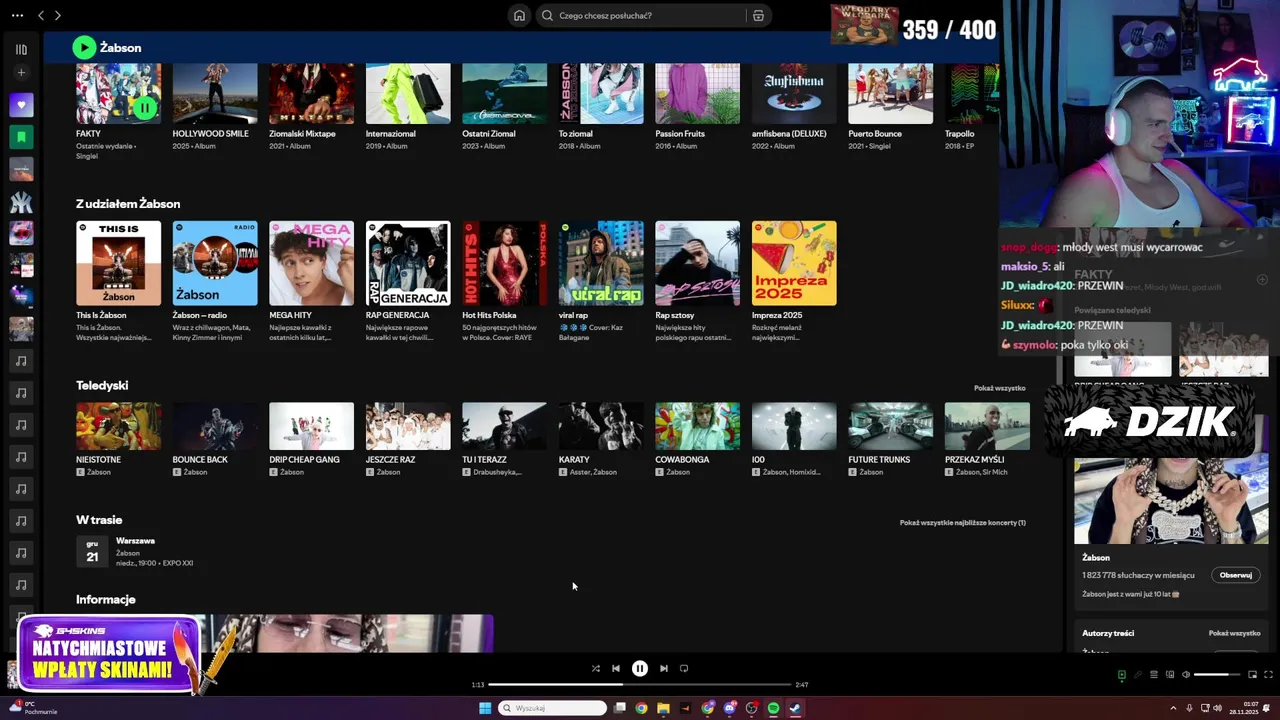The image size is (1280, 720).
Task: Open Discord from the taskbar
Action: point(730,708)
